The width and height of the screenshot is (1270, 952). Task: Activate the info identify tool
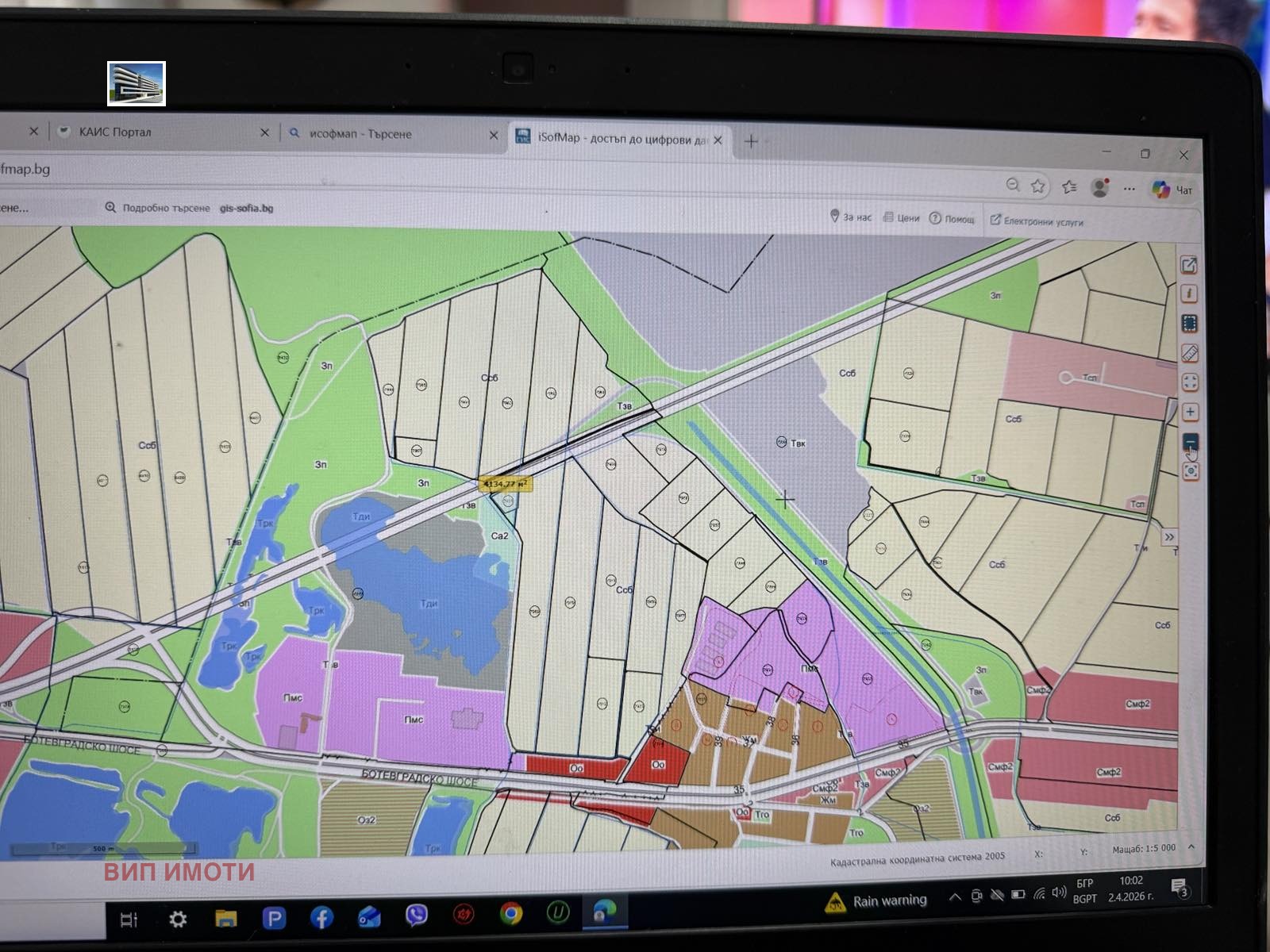point(1189,294)
